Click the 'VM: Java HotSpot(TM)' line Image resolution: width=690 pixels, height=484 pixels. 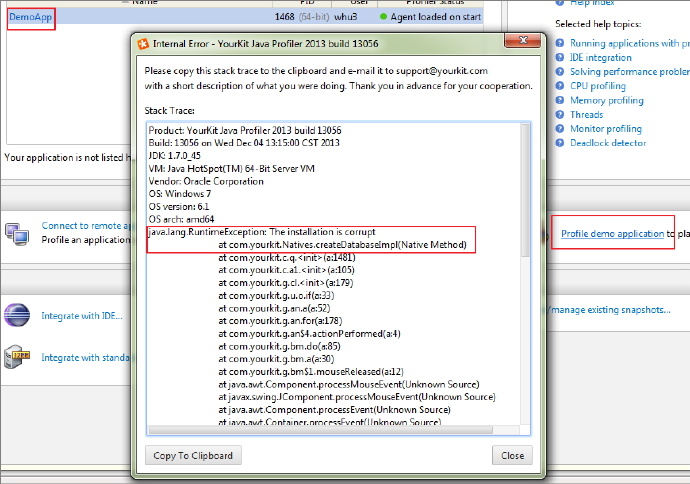(231, 169)
